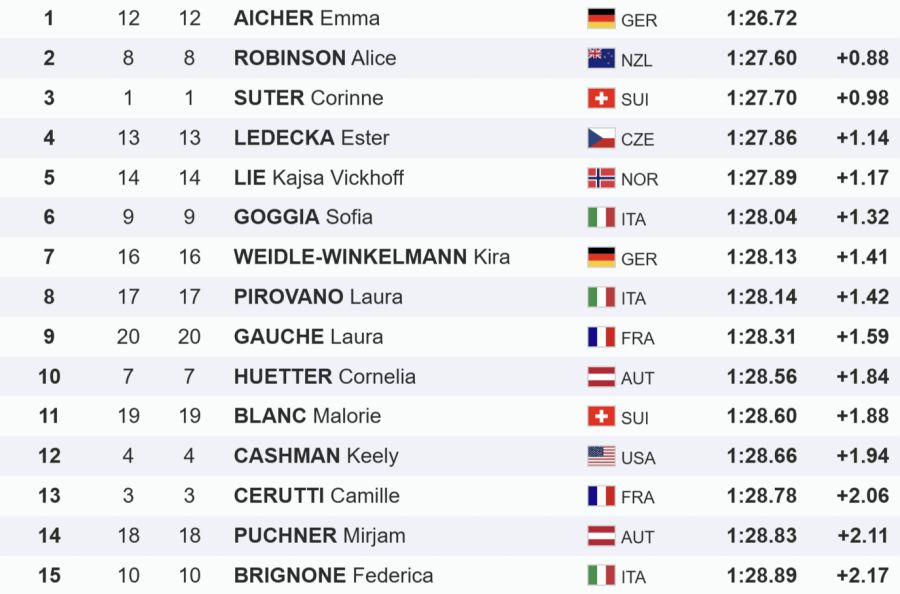The image size is (900, 594).
Task: Open AICHER Emma's athlete profile
Action: (x=306, y=18)
